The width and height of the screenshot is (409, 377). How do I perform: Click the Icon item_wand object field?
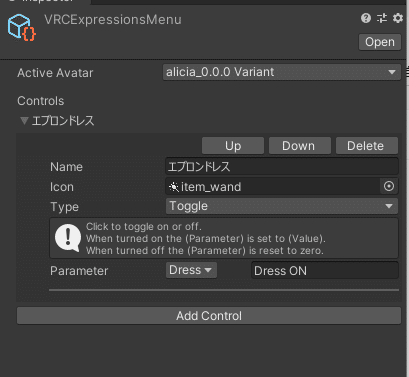(273, 186)
